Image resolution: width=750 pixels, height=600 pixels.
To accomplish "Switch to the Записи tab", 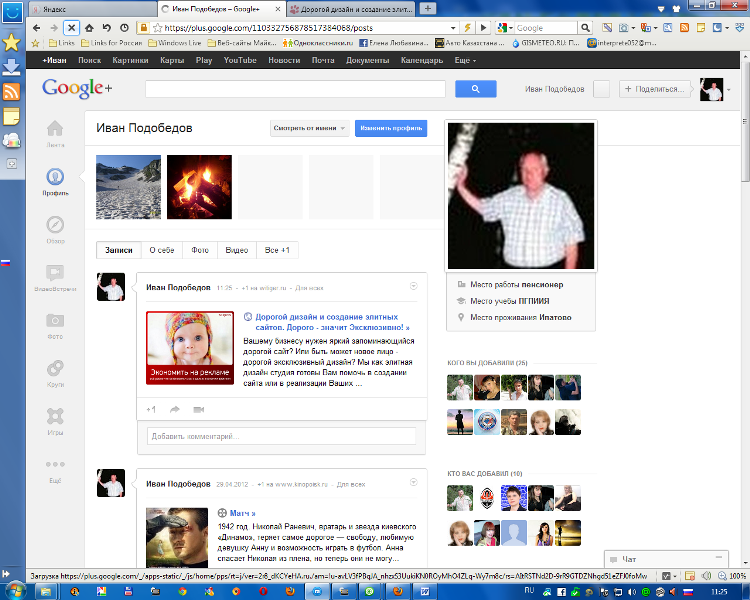I will 119,250.
